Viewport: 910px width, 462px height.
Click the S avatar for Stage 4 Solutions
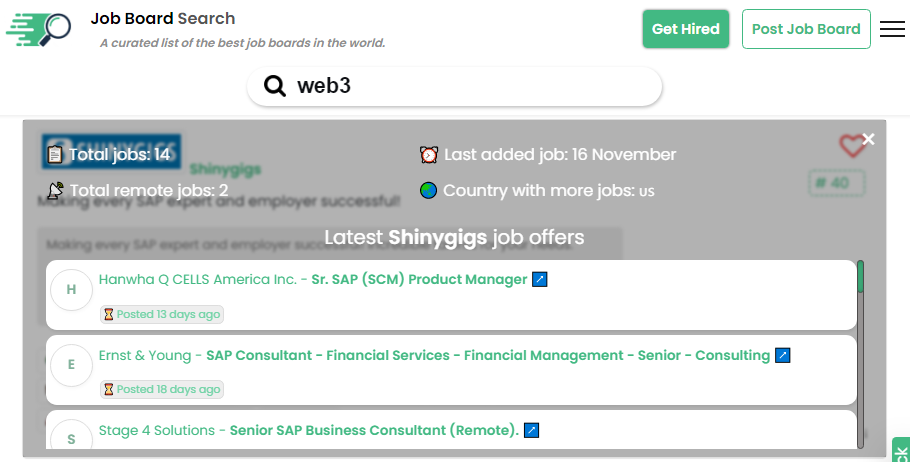(x=71, y=438)
